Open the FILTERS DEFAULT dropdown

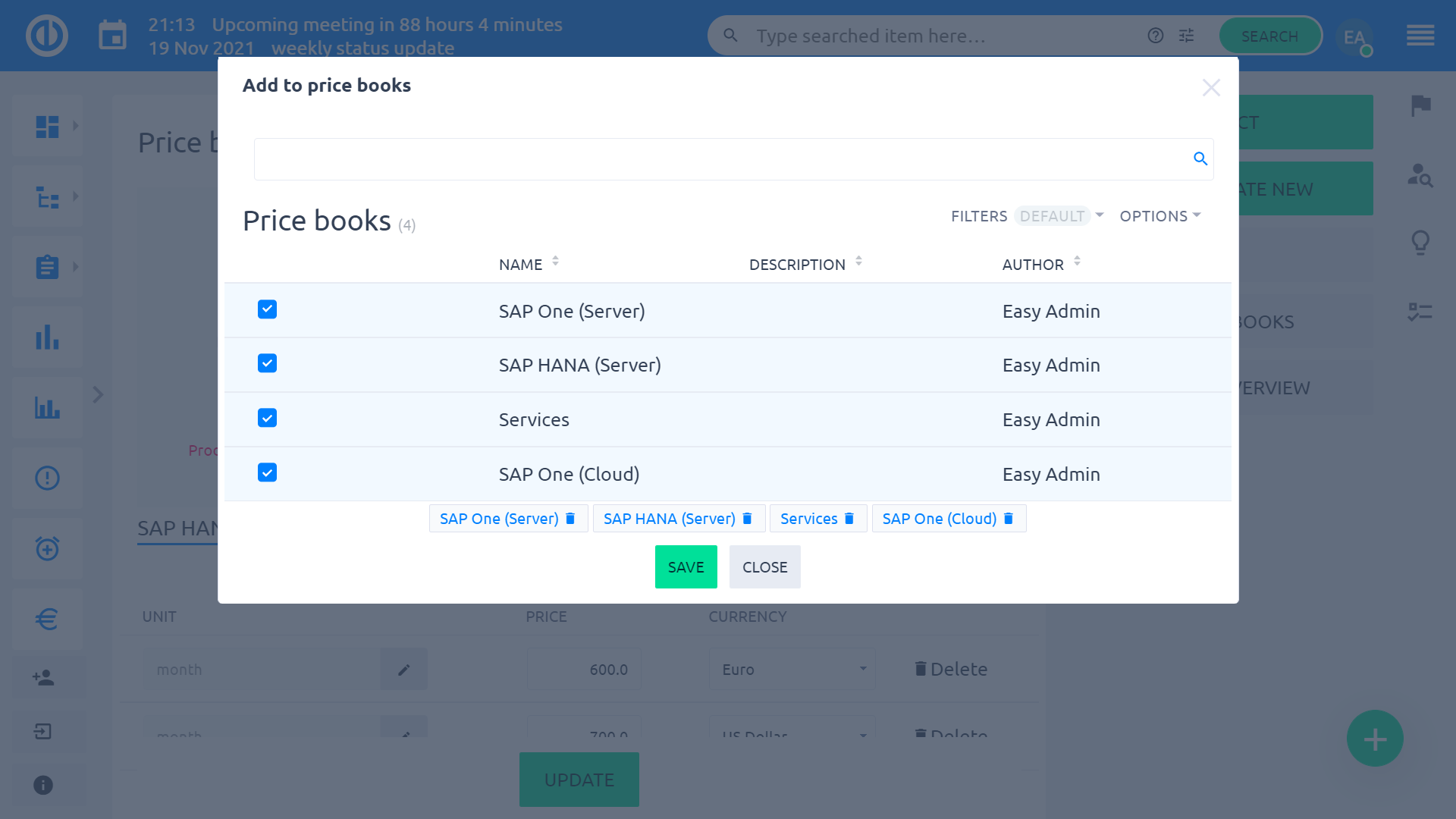pyautogui.click(x=1028, y=216)
